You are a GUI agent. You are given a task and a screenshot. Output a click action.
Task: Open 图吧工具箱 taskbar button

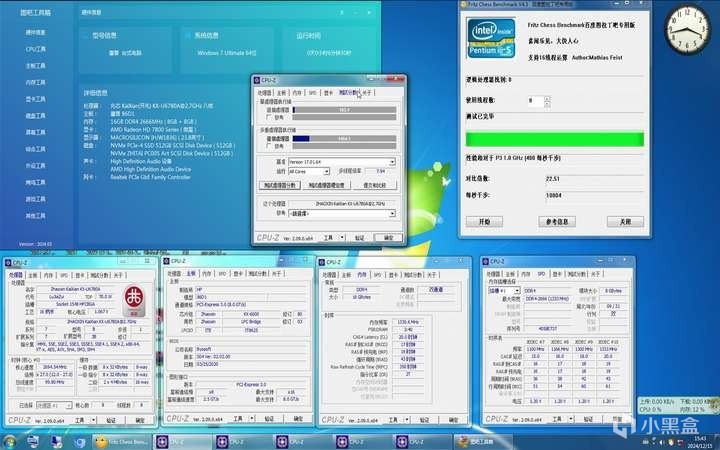tap(482, 442)
